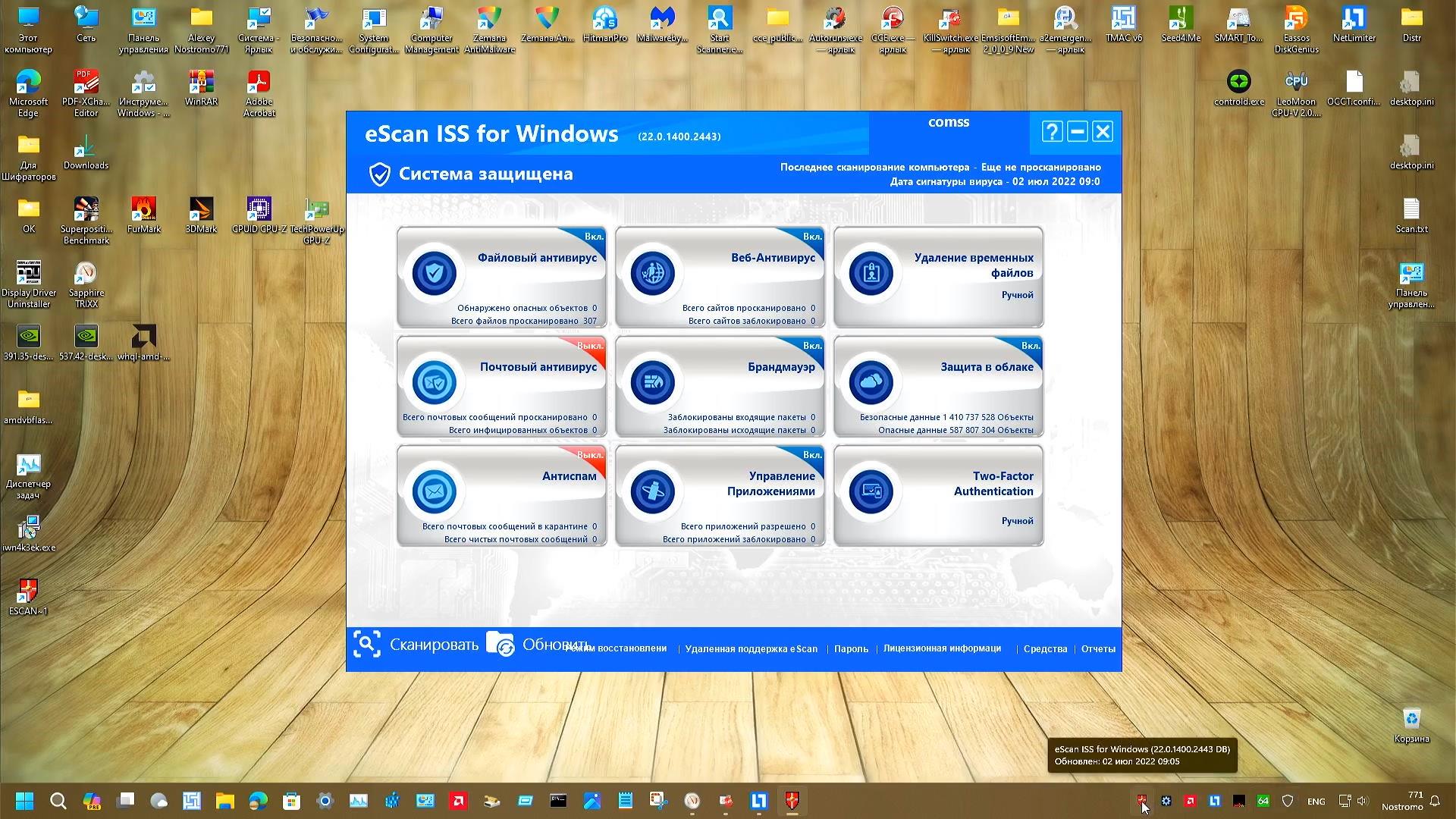Open Windows Start button on taskbar
Image resolution: width=1456 pixels, height=819 pixels.
tap(24, 801)
